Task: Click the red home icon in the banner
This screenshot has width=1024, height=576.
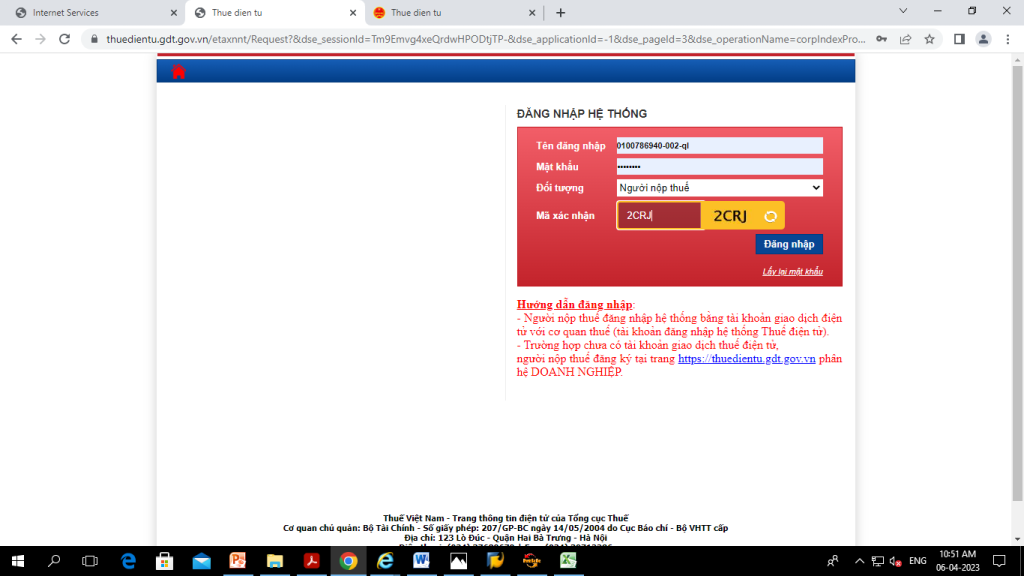Action: pos(179,71)
